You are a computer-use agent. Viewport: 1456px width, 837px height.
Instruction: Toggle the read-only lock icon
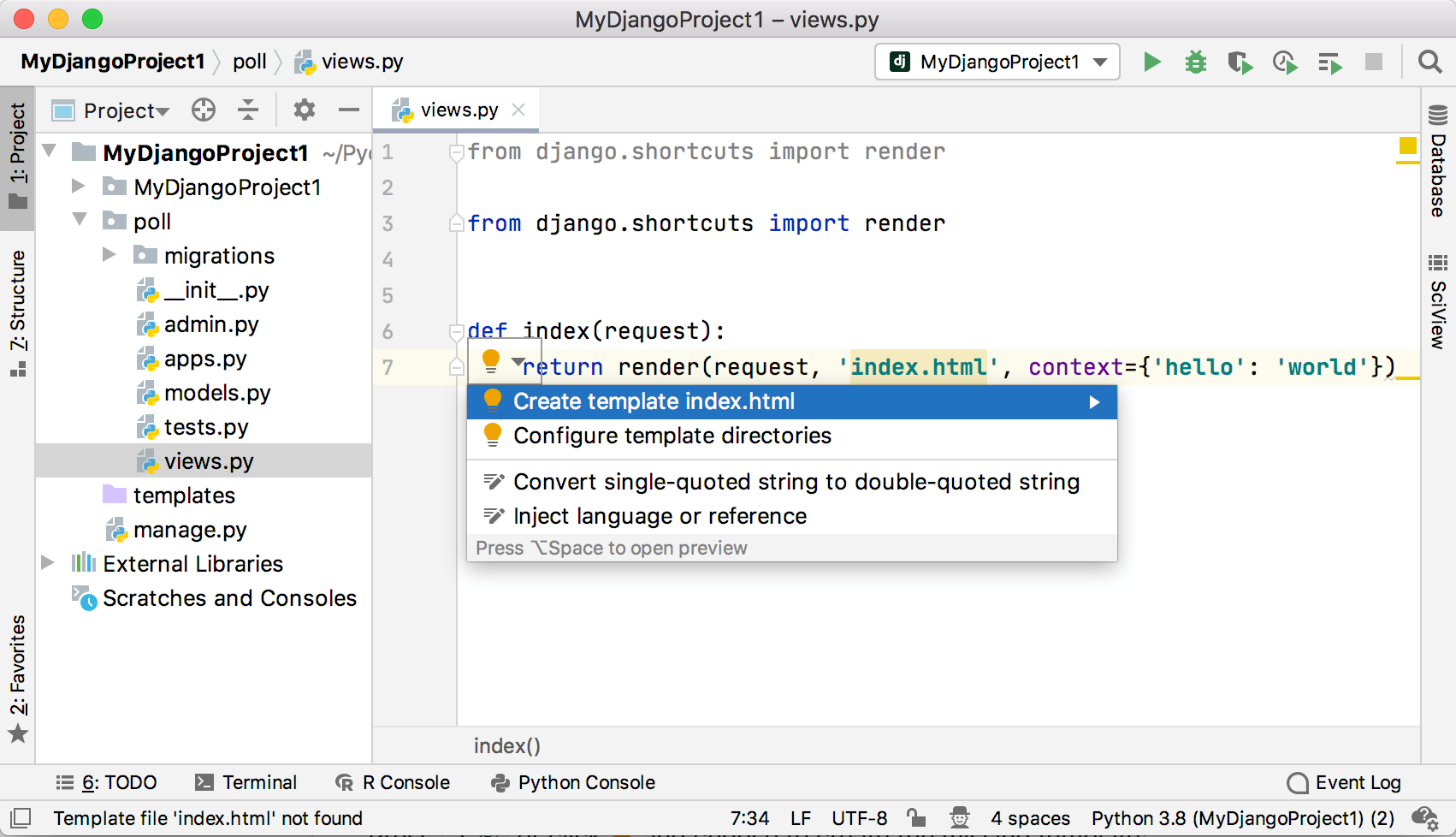(x=916, y=818)
